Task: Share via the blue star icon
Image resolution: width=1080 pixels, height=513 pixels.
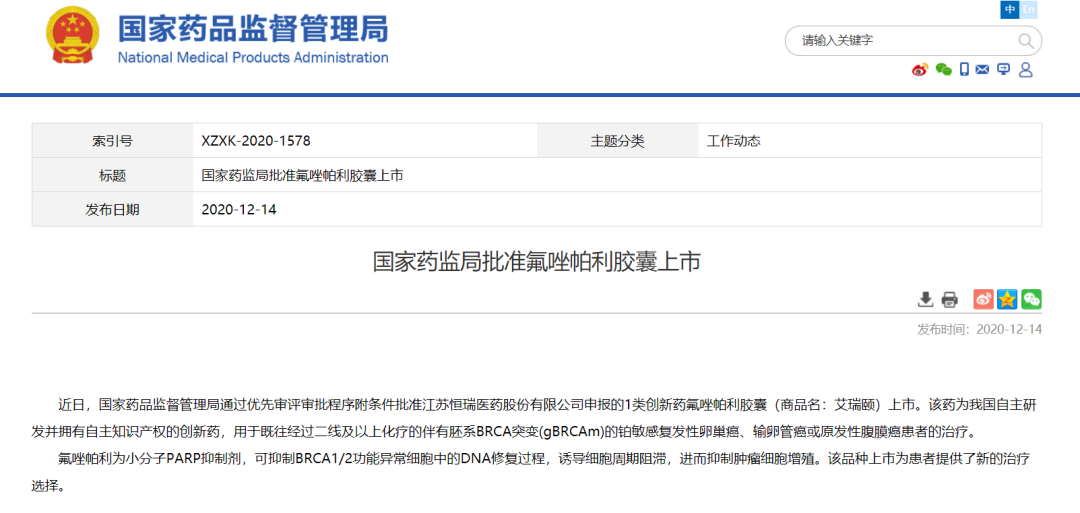Action: 1008,300
